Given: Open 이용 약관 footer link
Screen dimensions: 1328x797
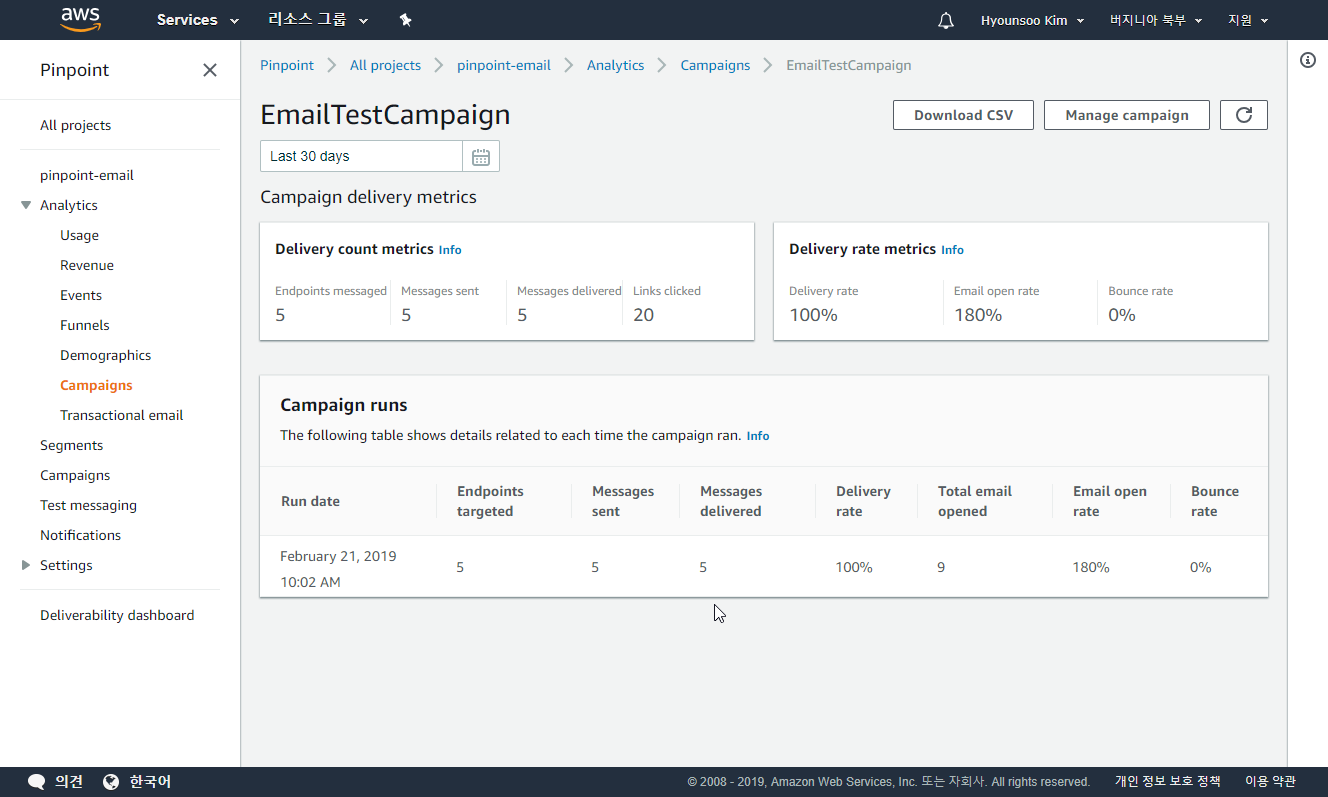Looking at the screenshot, I should [x=1270, y=782].
